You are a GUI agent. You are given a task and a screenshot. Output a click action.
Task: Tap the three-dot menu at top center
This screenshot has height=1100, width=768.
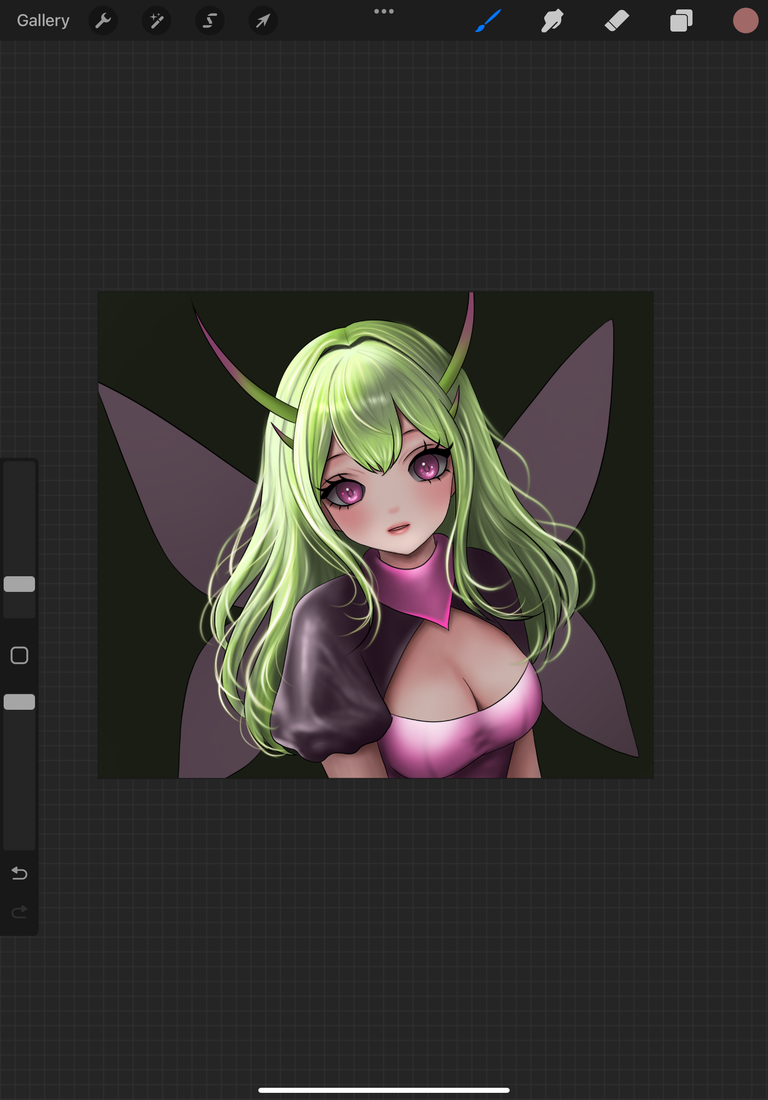tap(384, 11)
